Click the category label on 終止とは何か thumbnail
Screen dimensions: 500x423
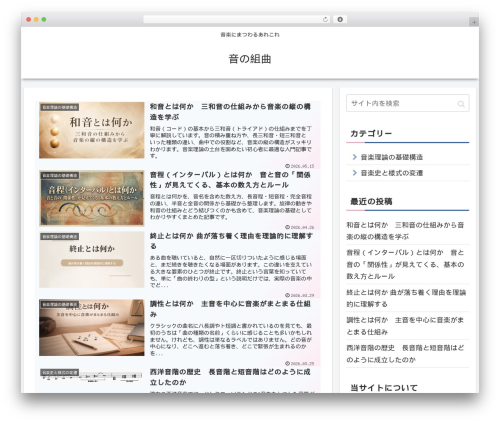60,236
